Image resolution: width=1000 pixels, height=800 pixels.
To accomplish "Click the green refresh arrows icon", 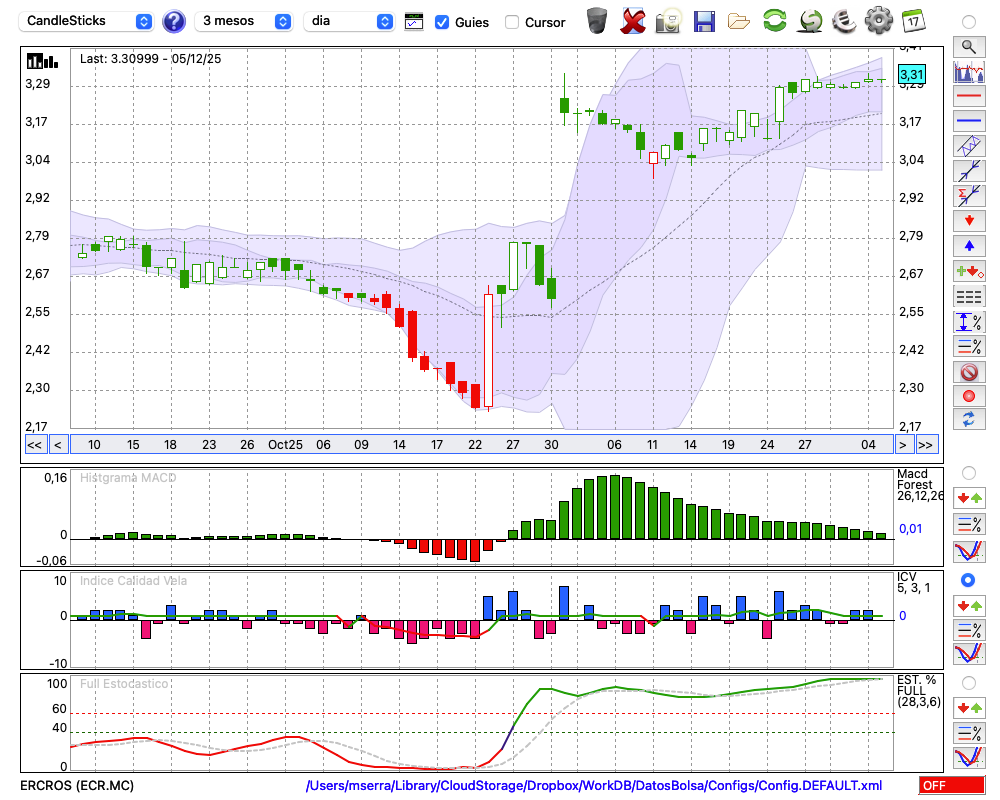I will pyautogui.click(x=774, y=21).
